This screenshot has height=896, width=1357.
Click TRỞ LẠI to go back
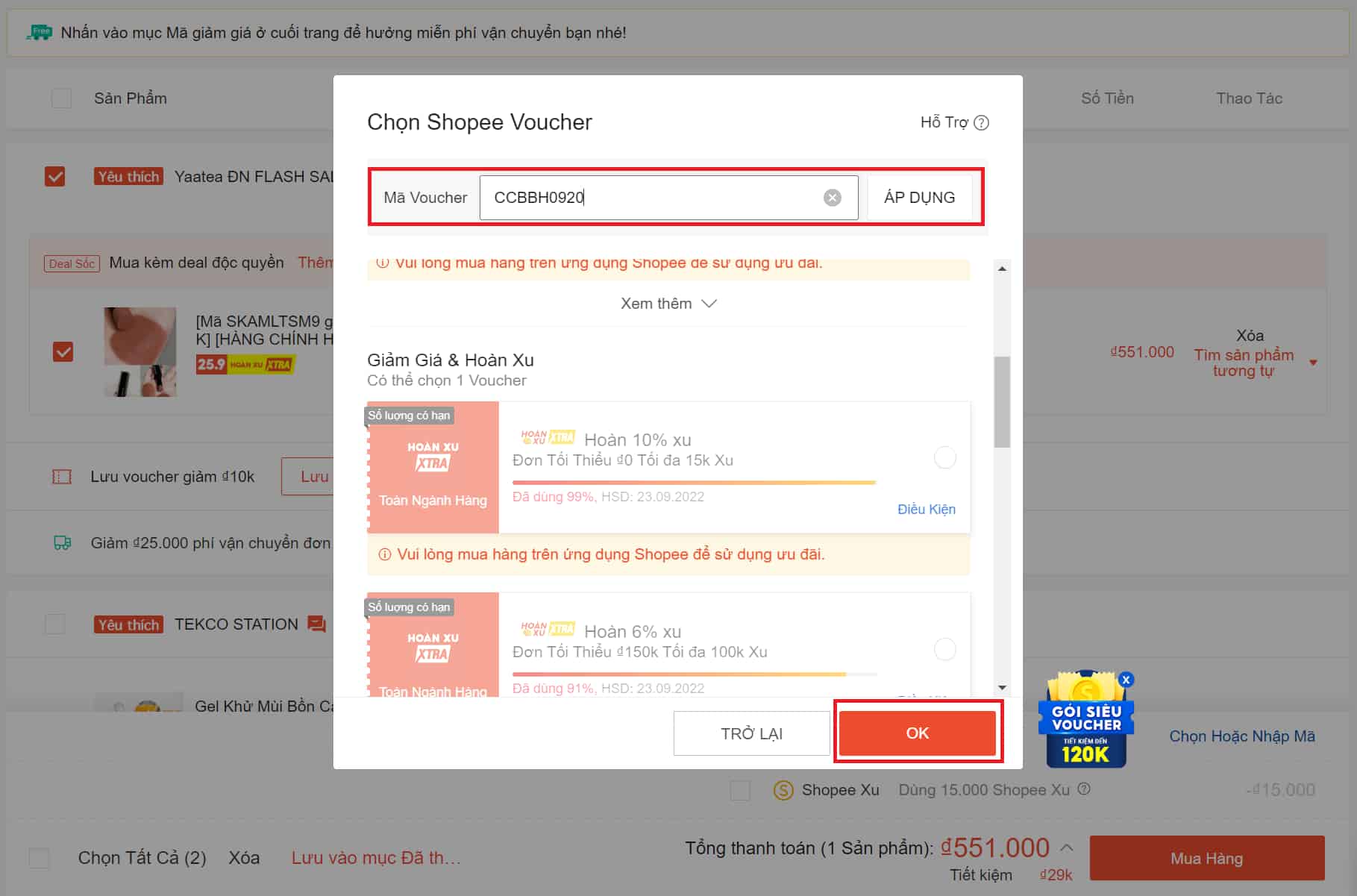[751, 733]
